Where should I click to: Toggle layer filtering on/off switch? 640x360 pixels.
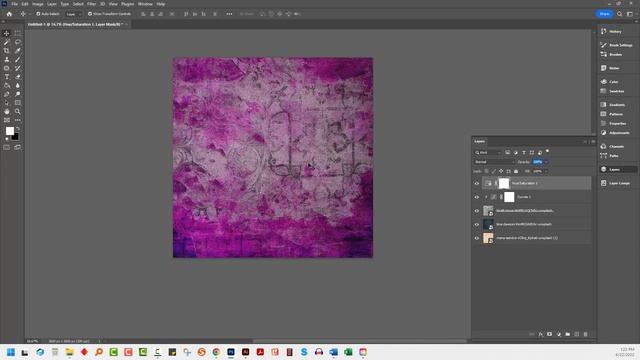pos(547,151)
